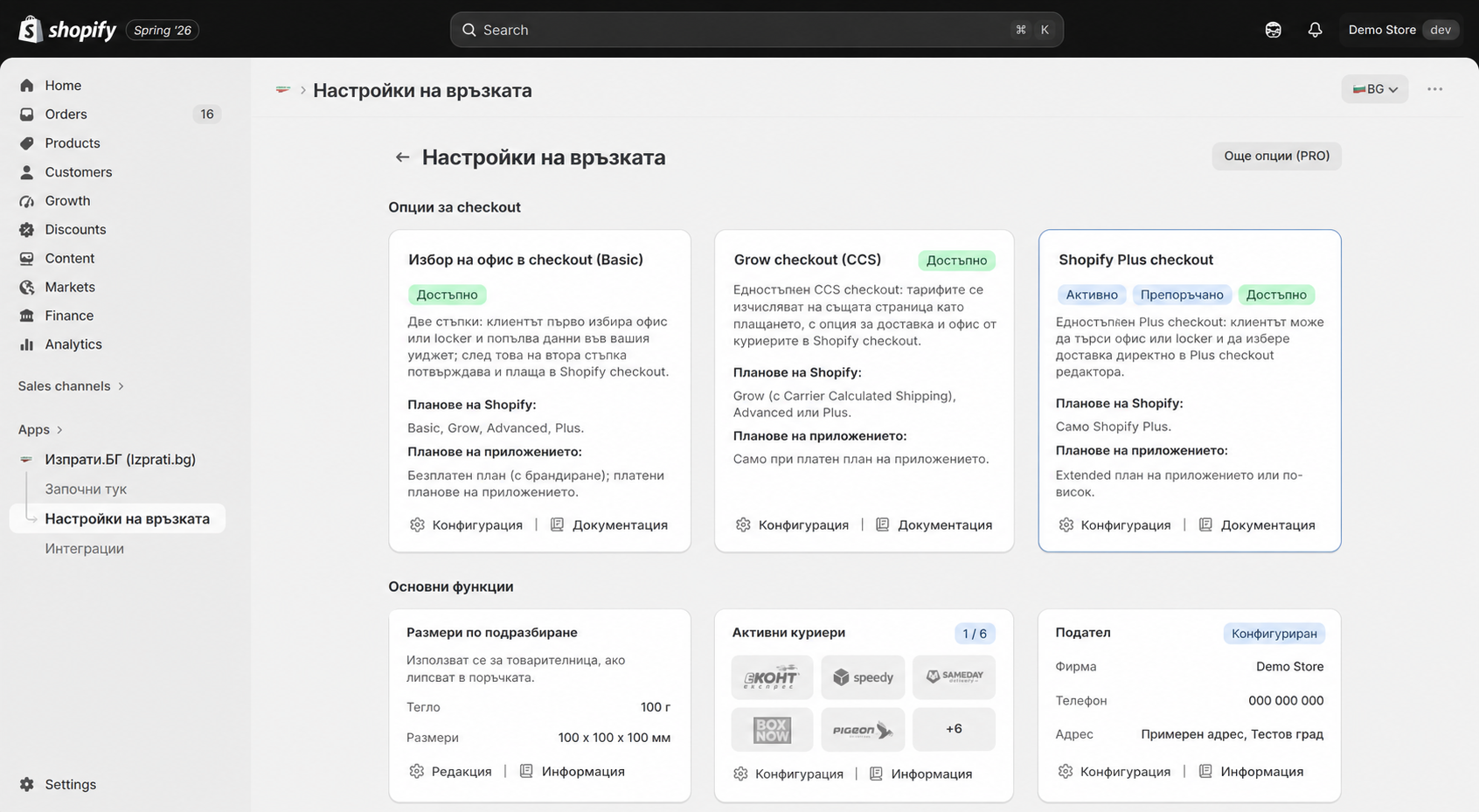Viewport: 1479px width, 812px height.
Task: Open Конфигурация in the Подател card
Action: 1114,772
